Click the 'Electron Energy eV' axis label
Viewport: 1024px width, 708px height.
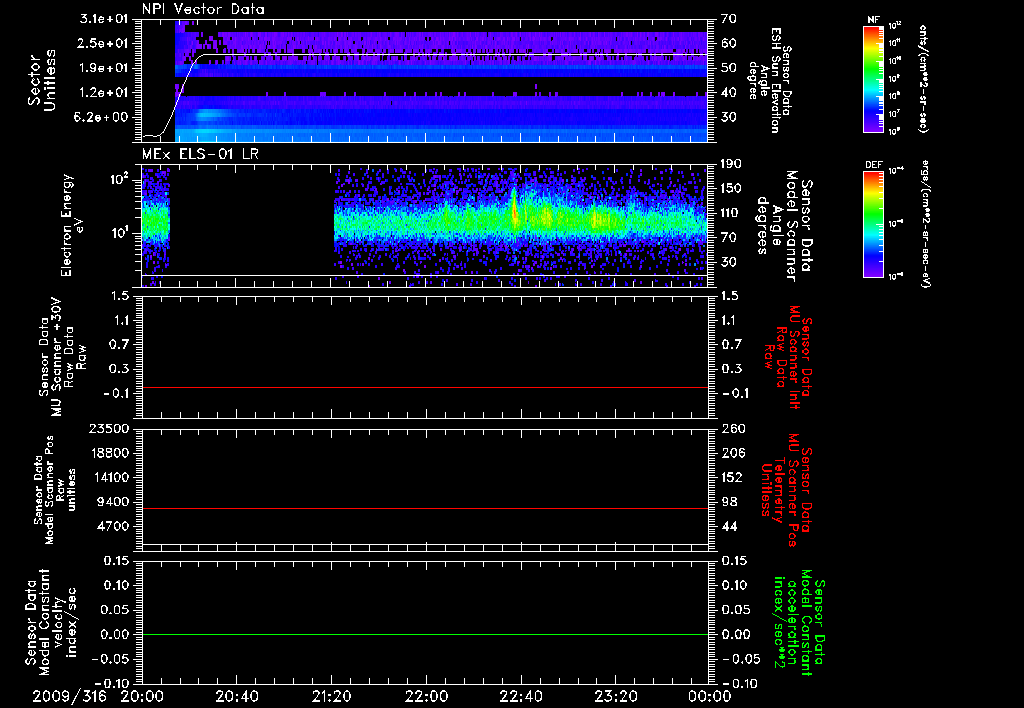[73, 225]
